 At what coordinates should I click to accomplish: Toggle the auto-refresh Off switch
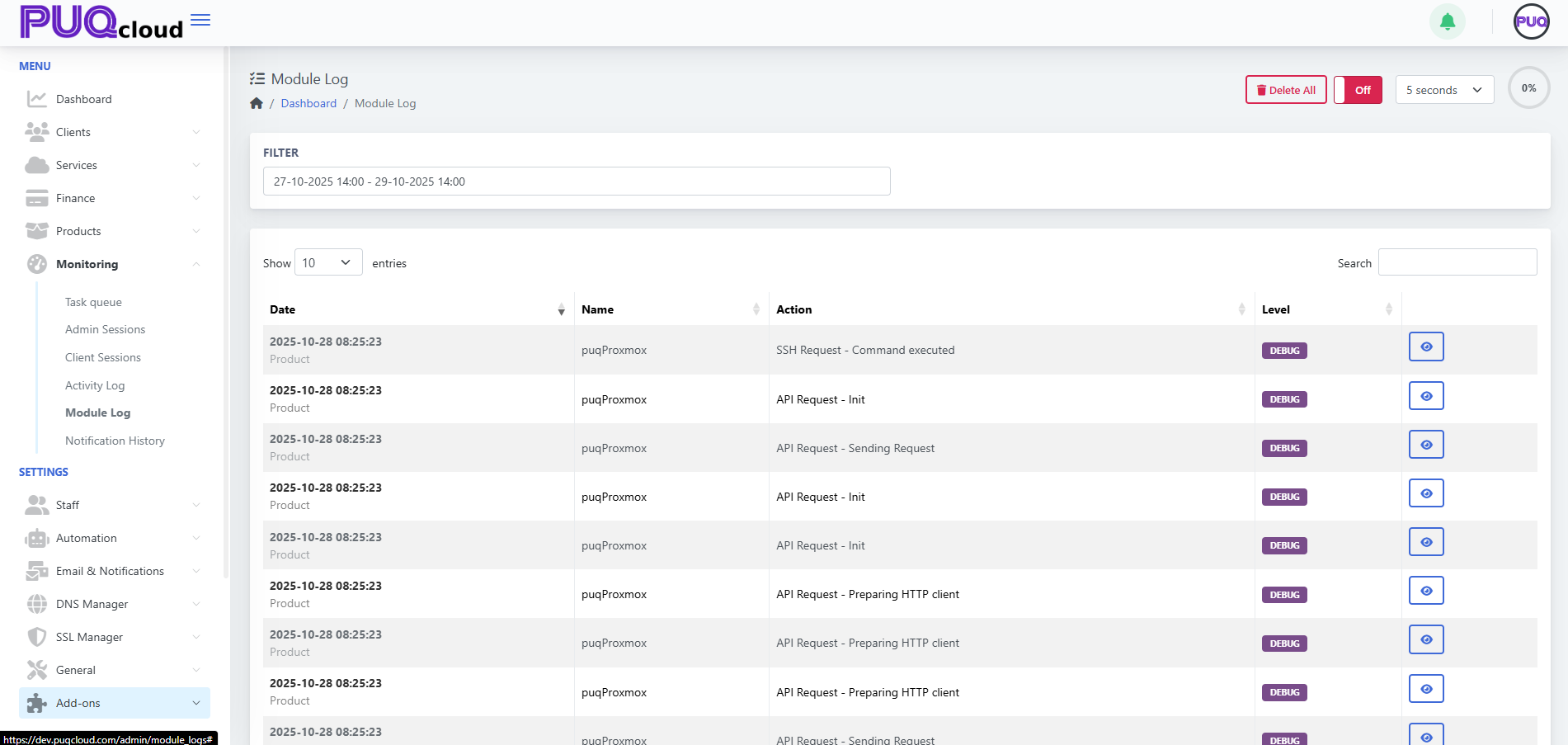(x=1358, y=90)
